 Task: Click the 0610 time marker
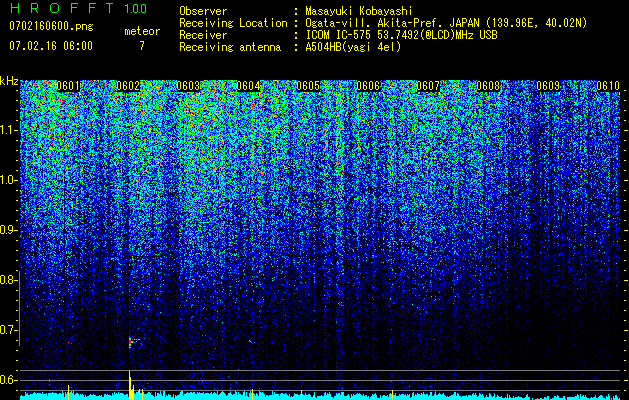point(608,86)
